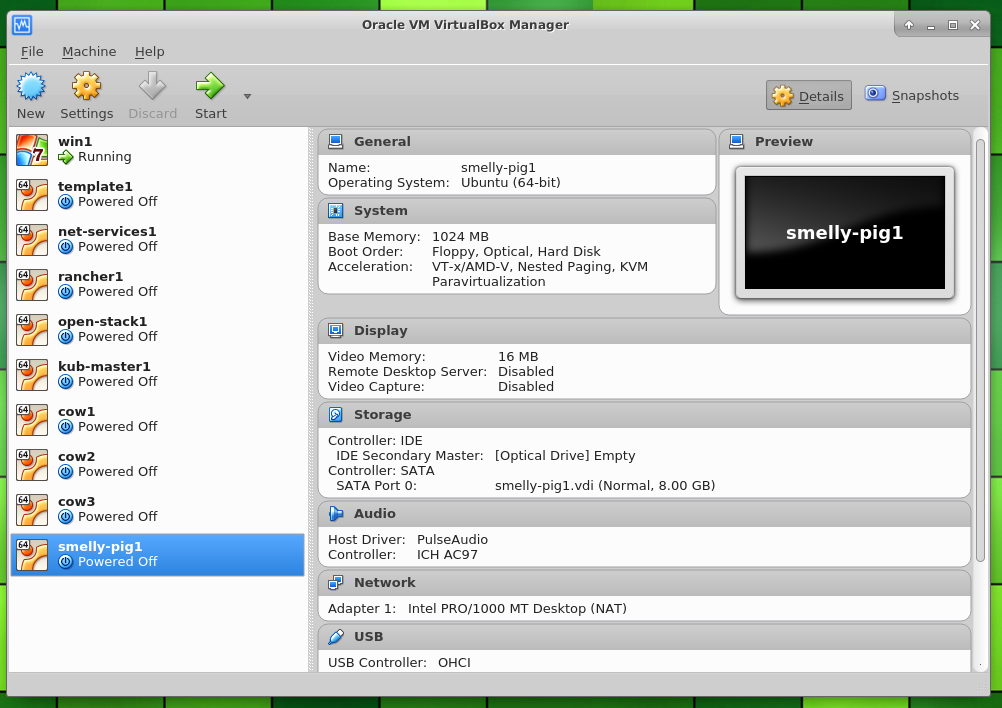1002x708 pixels.
Task: Switch to the Details view button
Action: tap(808, 95)
